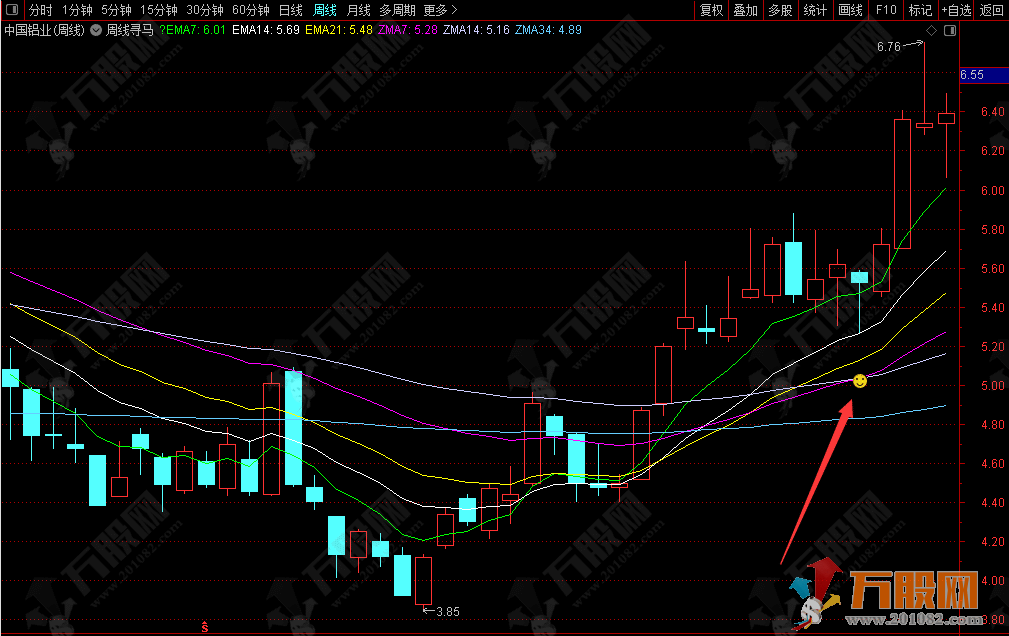Select the 60分钟 period tab

point(250,10)
